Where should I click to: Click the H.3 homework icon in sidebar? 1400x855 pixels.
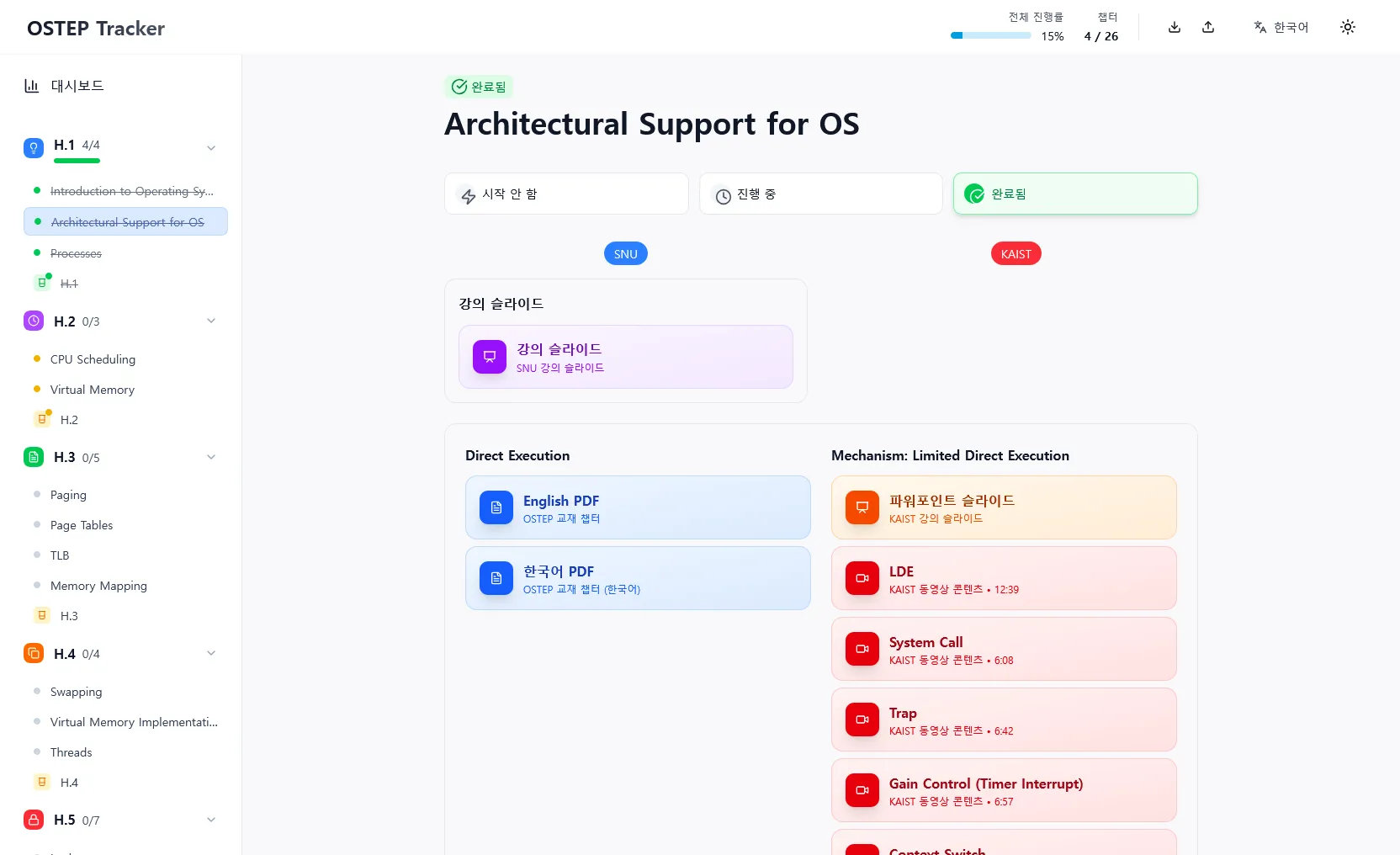42,615
